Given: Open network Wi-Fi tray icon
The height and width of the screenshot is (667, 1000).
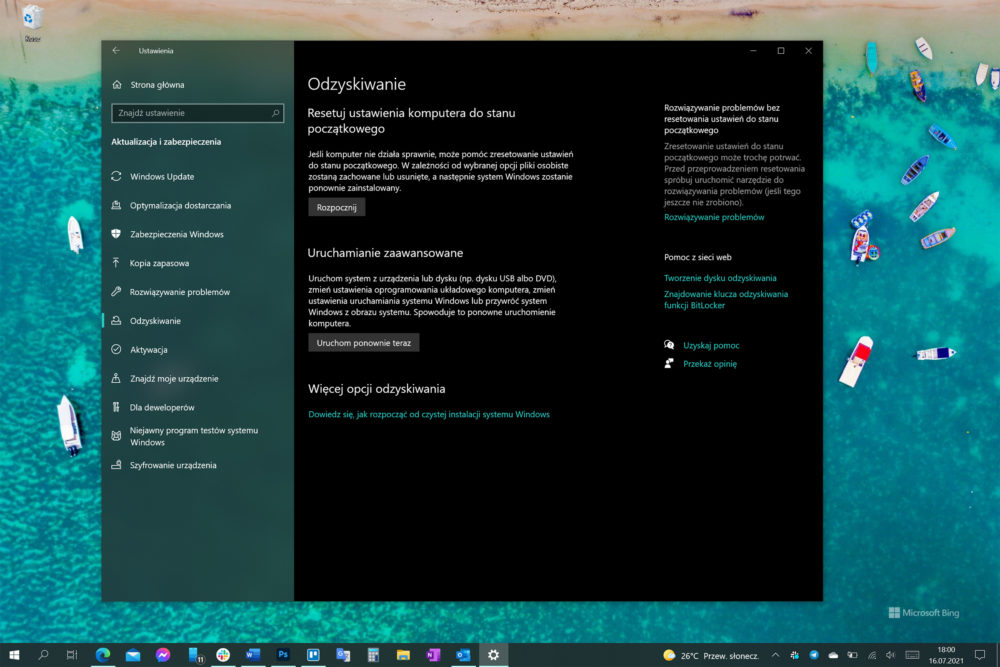Looking at the screenshot, I should click(x=872, y=655).
